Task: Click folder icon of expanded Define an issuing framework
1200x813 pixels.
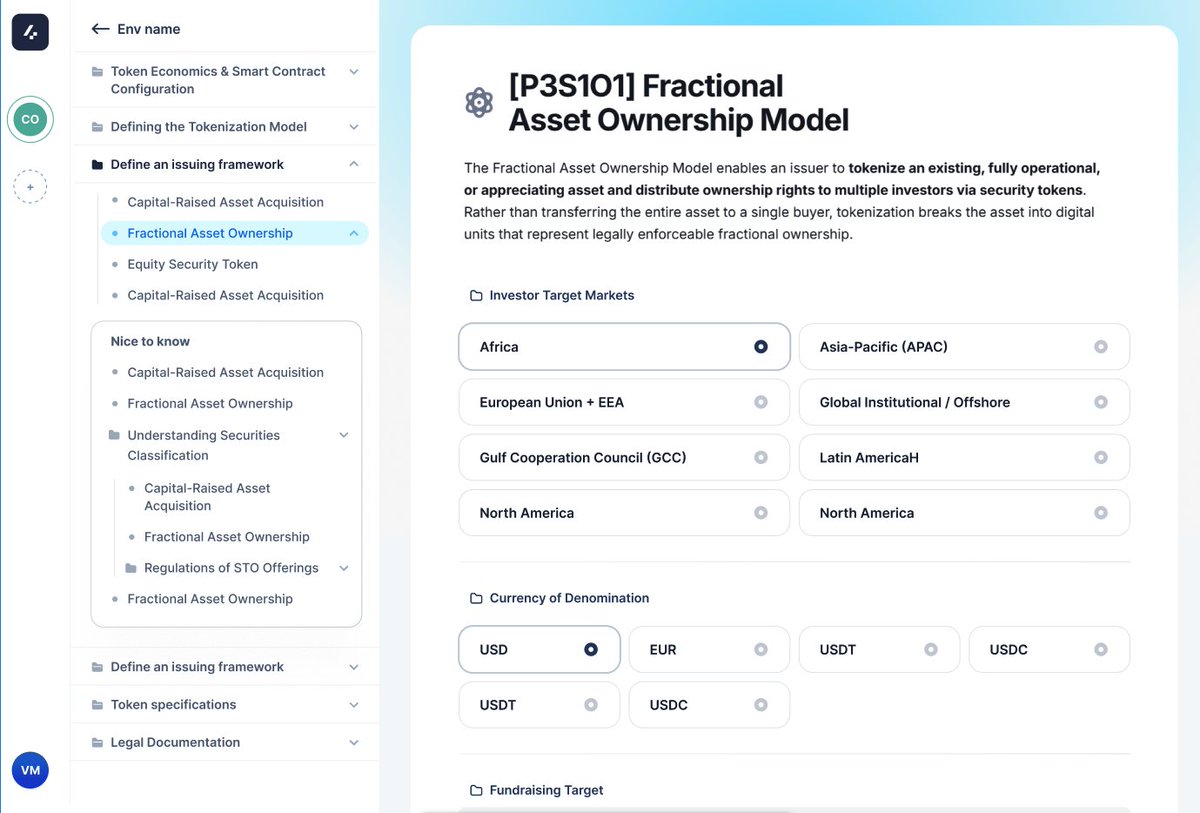Action: pyautogui.click(x=97, y=164)
